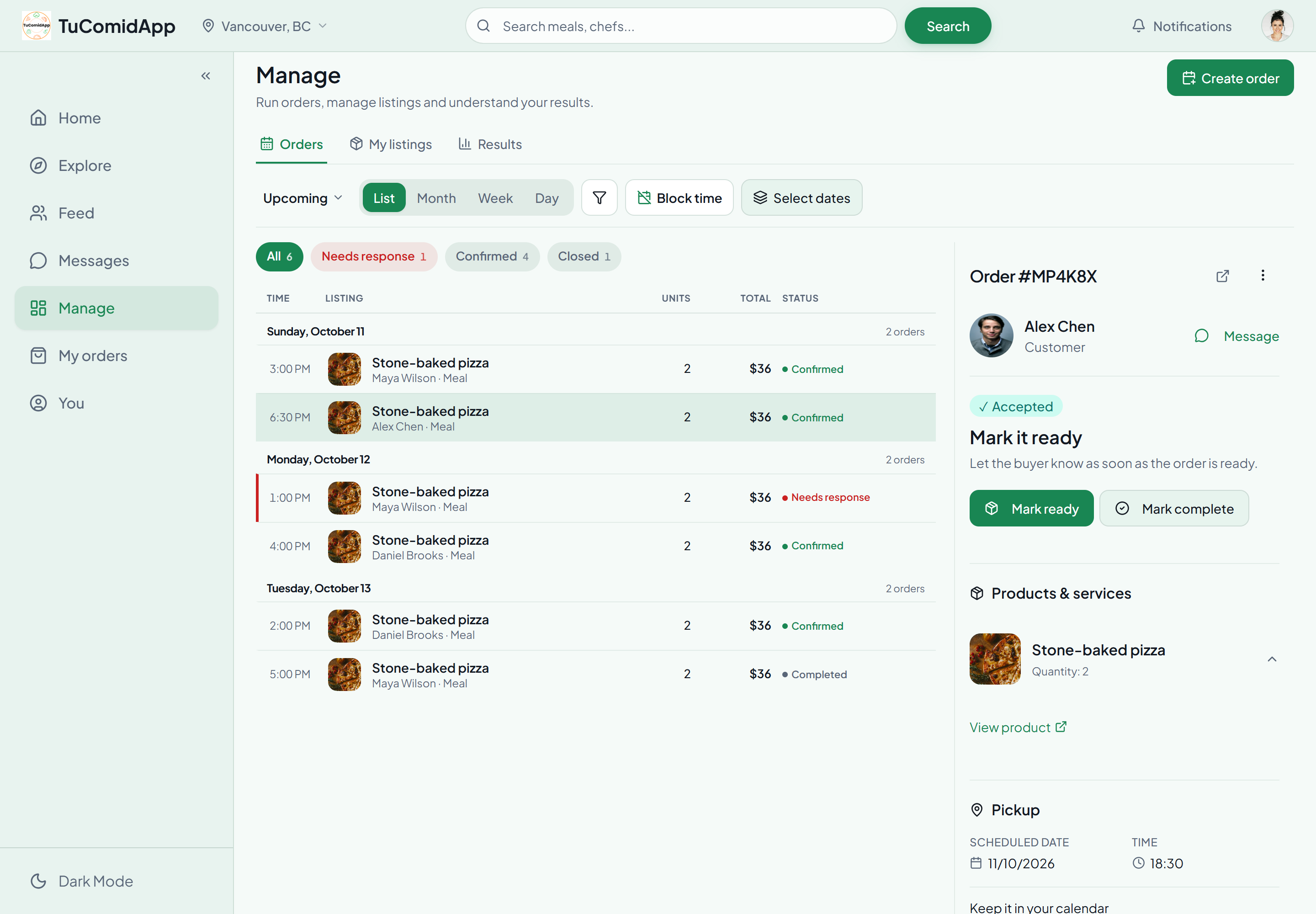Open the You profile page
This screenshot has height=914, width=1316.
116,403
